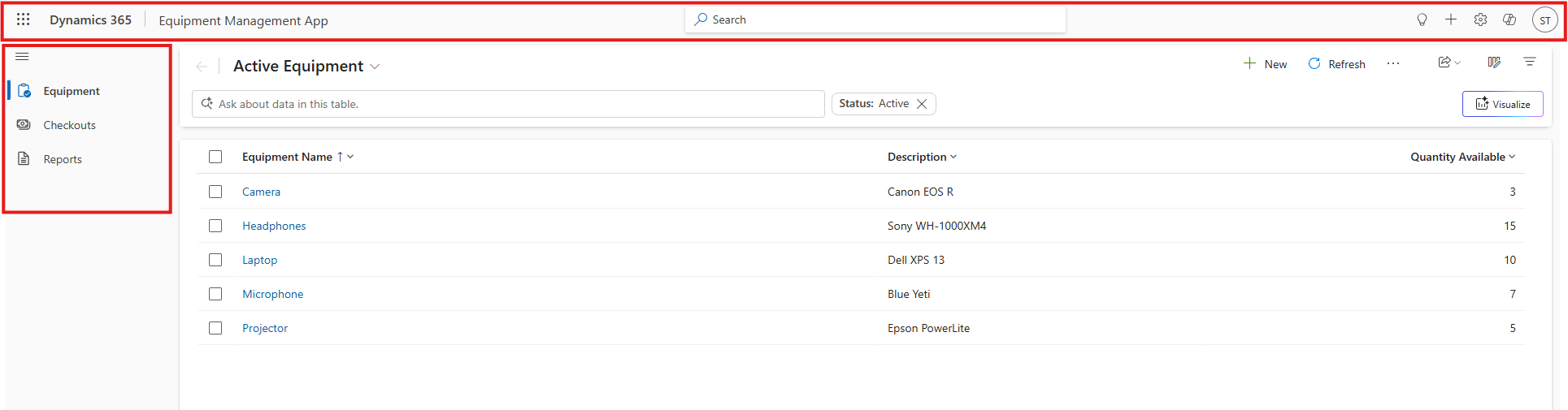
Task: Open the Copilot icon in header
Action: click(x=1509, y=19)
